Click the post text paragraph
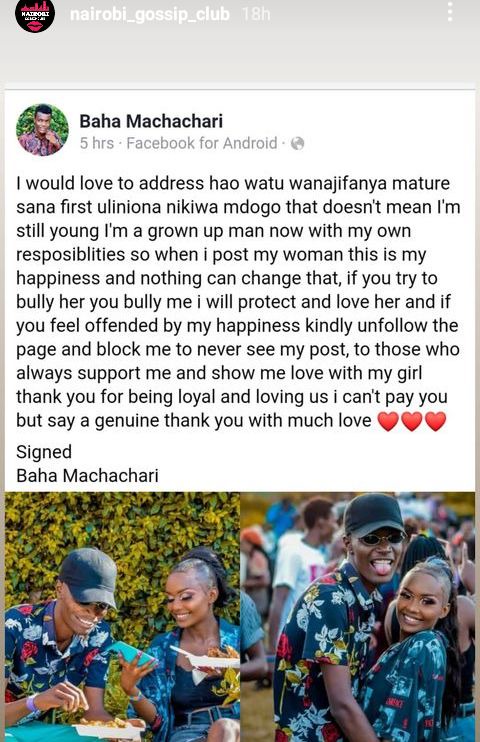Viewport: 480px width, 742px height. tap(238, 302)
